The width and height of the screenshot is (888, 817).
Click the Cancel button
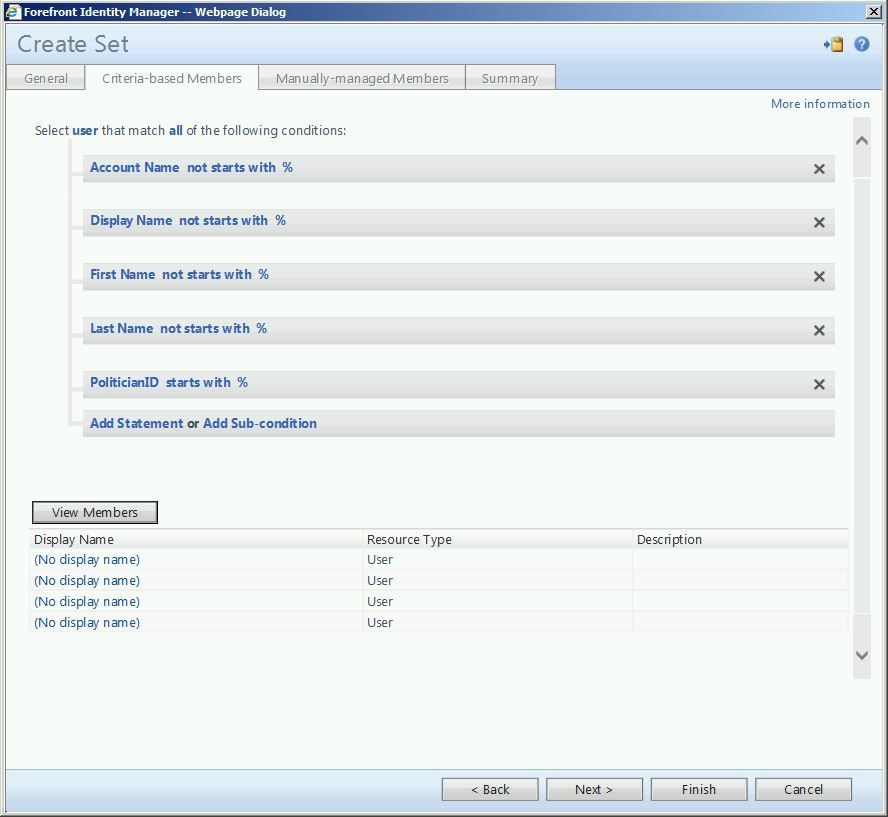(803, 789)
